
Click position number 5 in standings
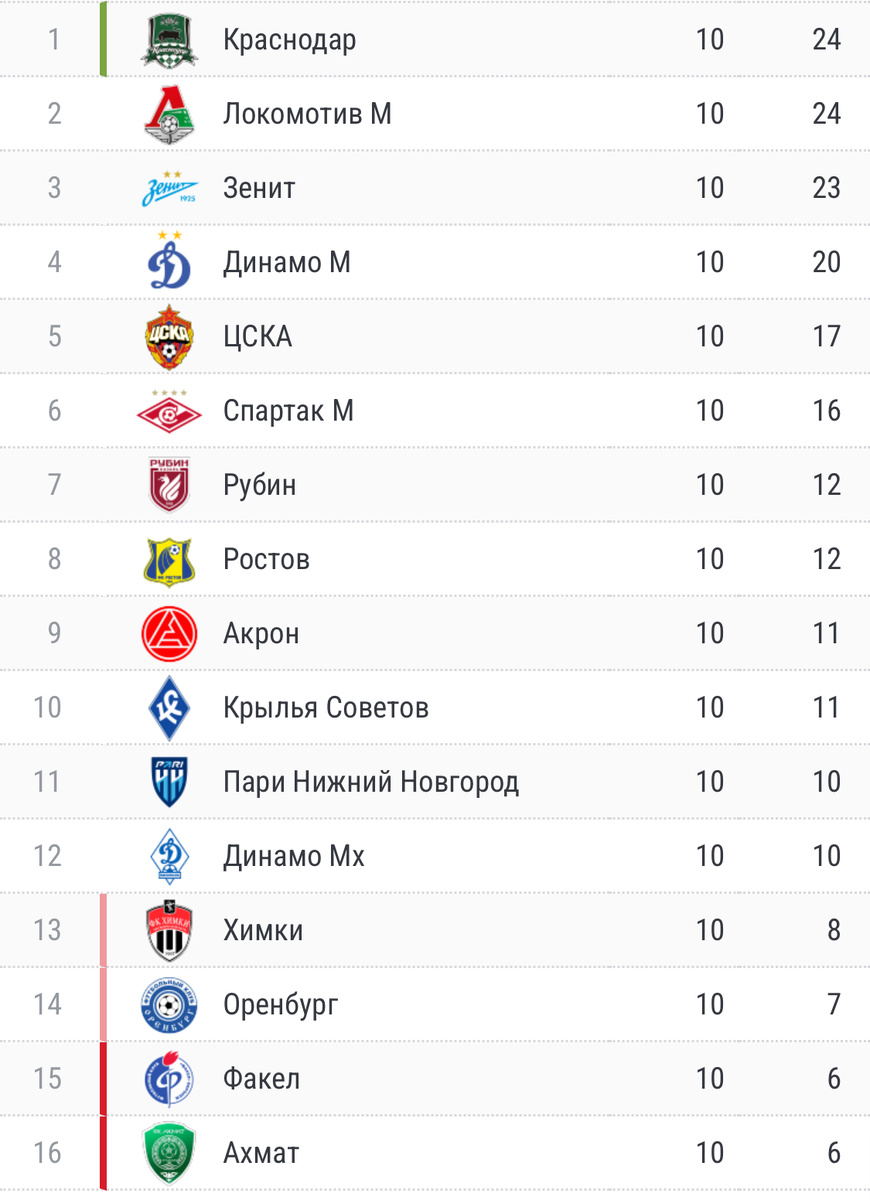(x=54, y=337)
